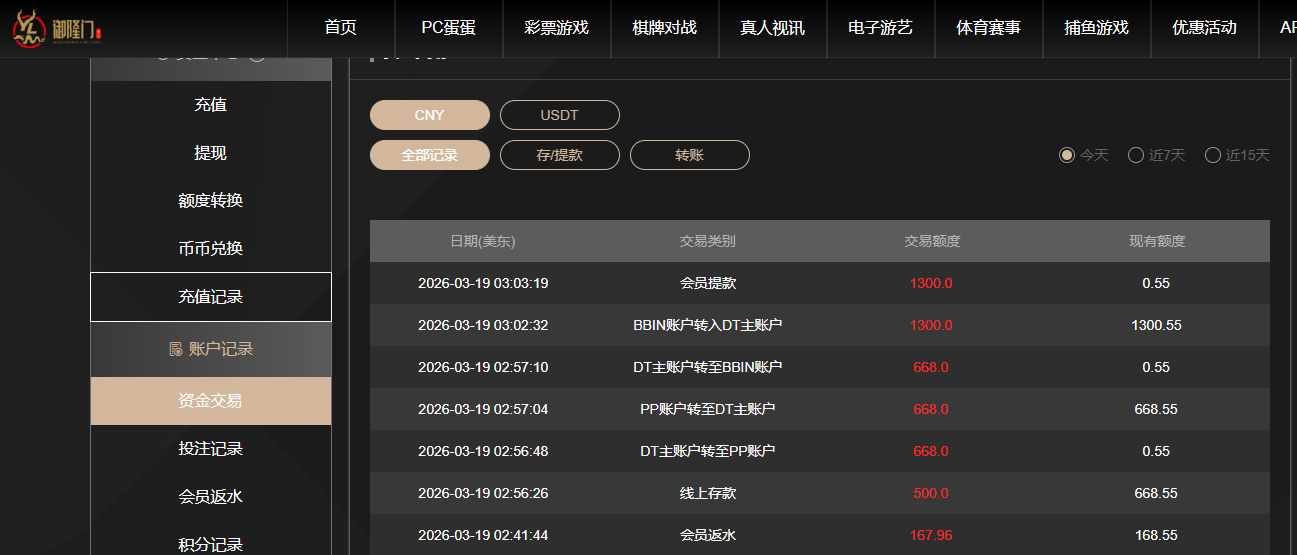Click the date 2026-03-19 03:02:32
This screenshot has width=1297, height=555.
(x=483, y=325)
